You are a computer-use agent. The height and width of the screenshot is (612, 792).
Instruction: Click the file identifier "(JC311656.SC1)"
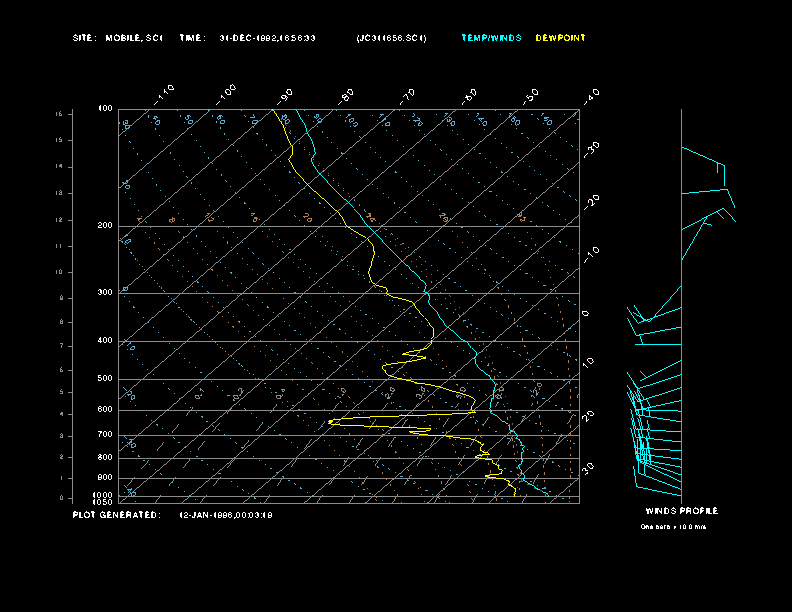click(x=391, y=38)
